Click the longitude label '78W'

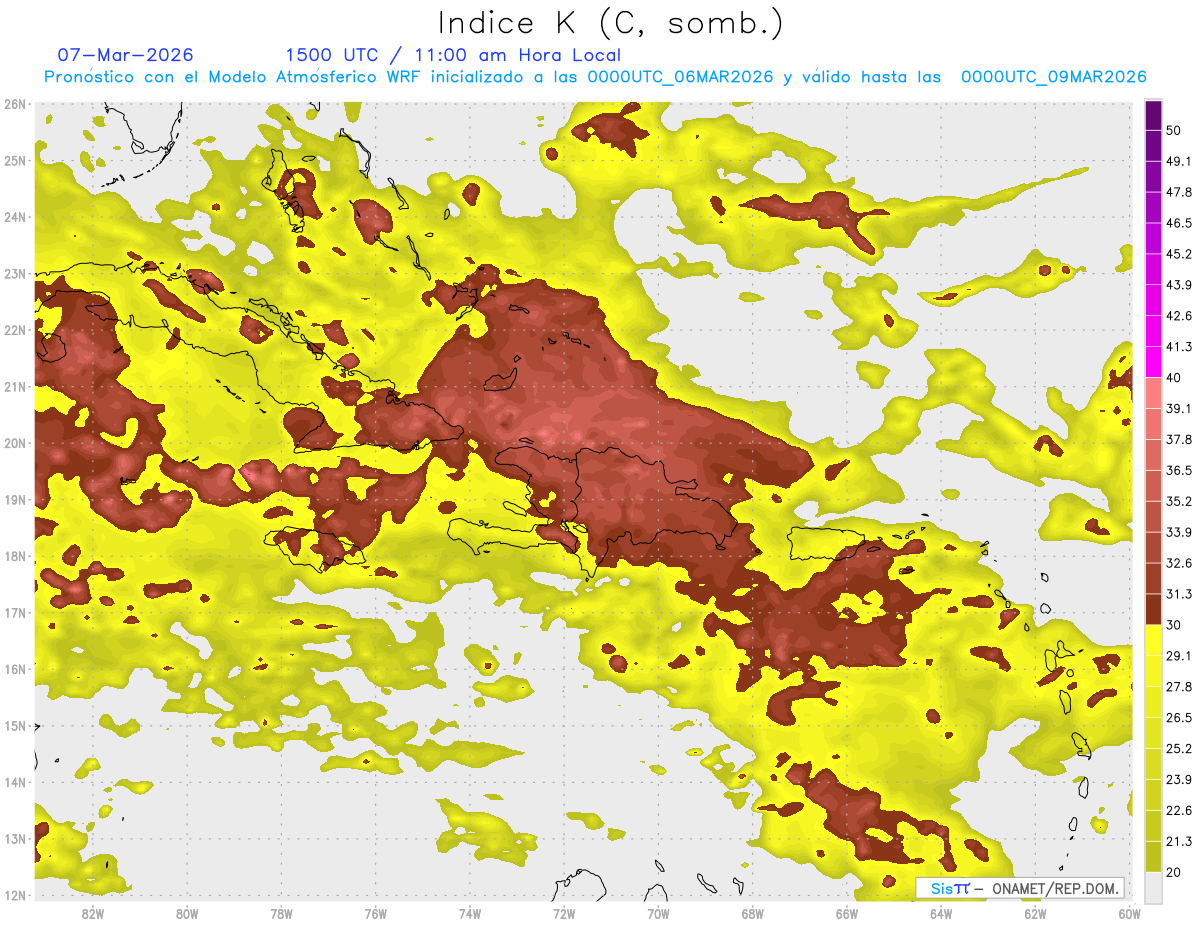pos(281,914)
